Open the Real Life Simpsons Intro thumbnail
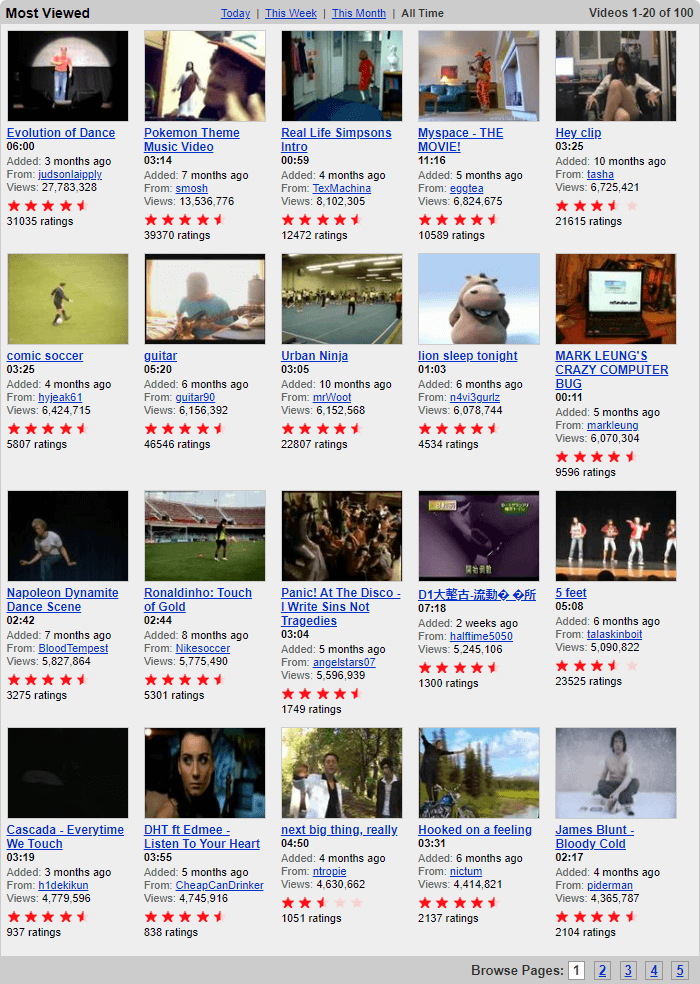The width and height of the screenshot is (700, 984). (x=342, y=76)
